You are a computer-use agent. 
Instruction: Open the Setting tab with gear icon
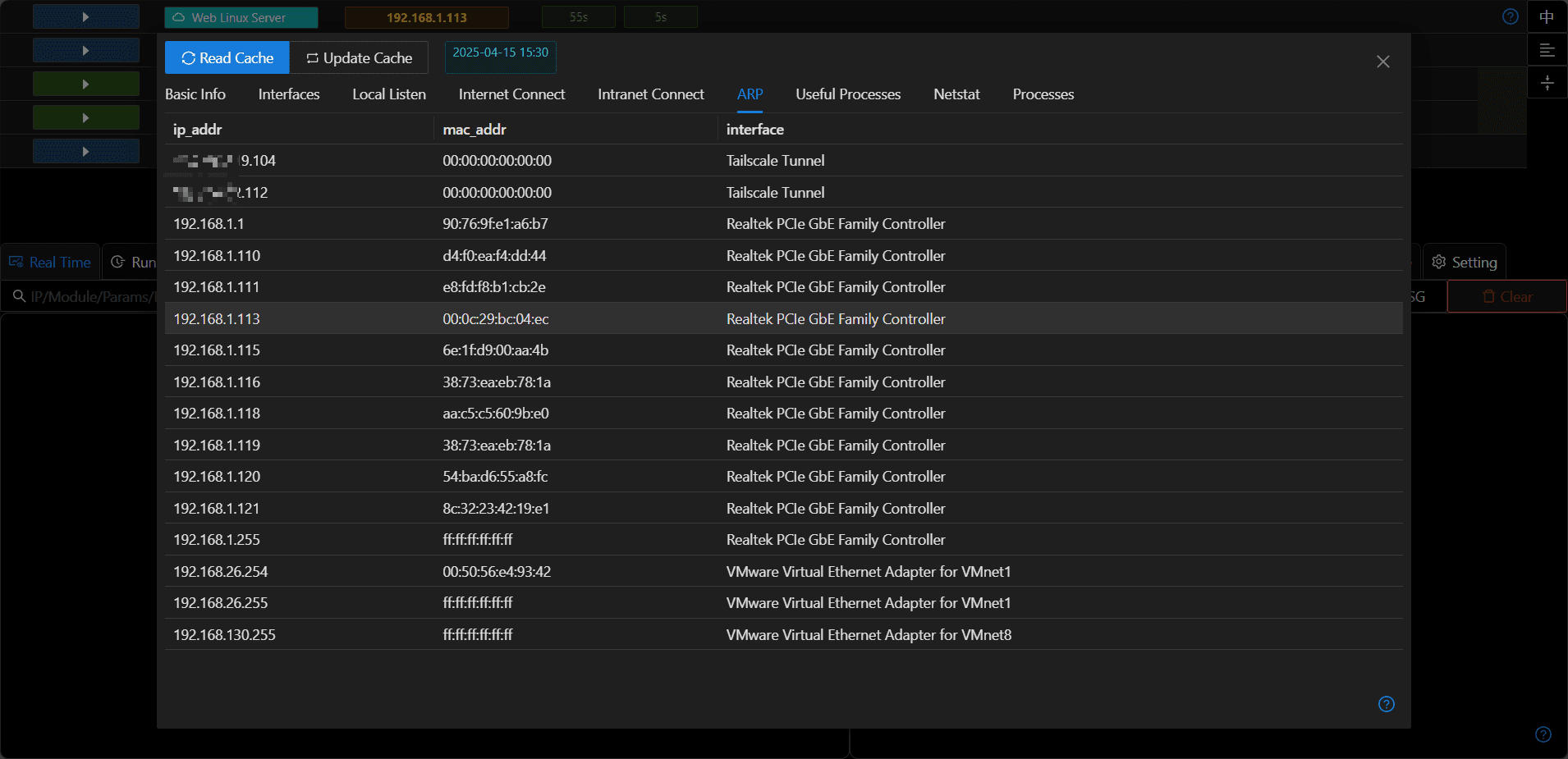pos(1465,262)
